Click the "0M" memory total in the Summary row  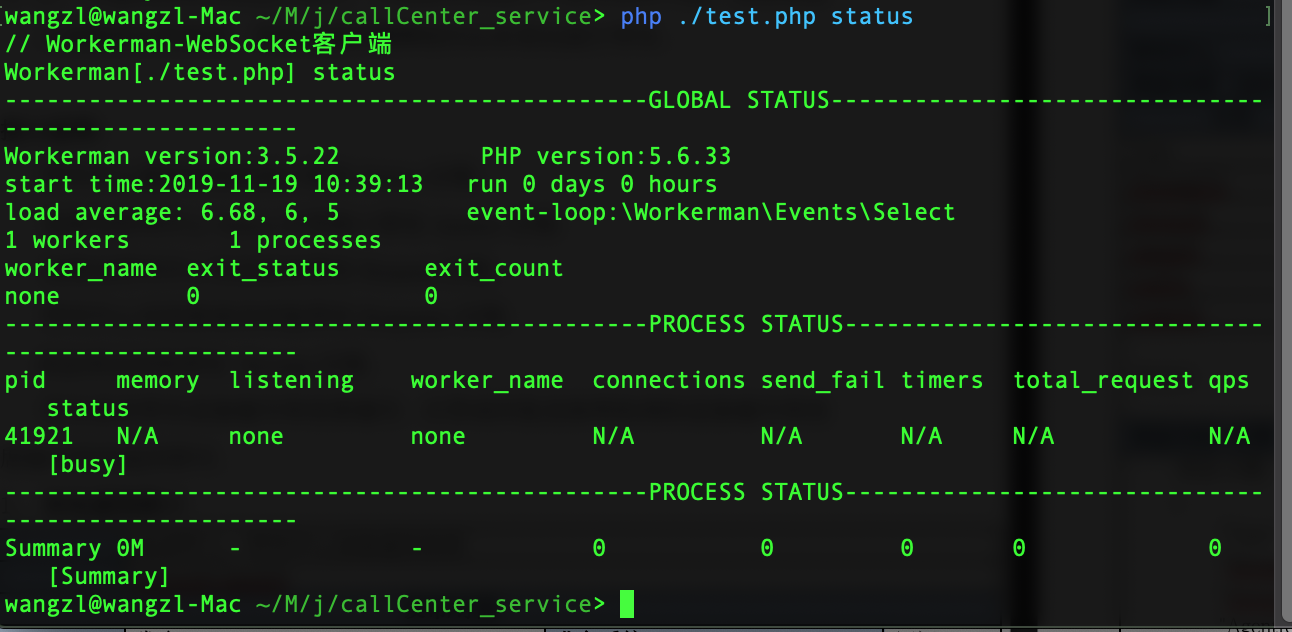click(130, 548)
